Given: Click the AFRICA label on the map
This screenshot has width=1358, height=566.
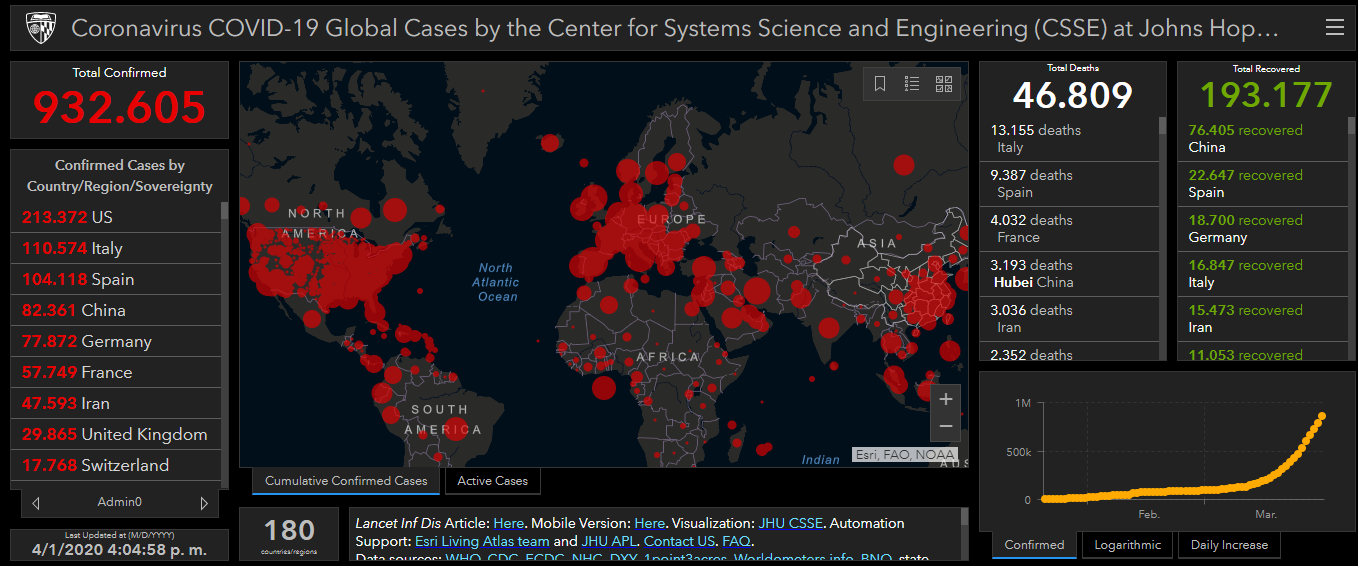Looking at the screenshot, I should [x=668, y=357].
